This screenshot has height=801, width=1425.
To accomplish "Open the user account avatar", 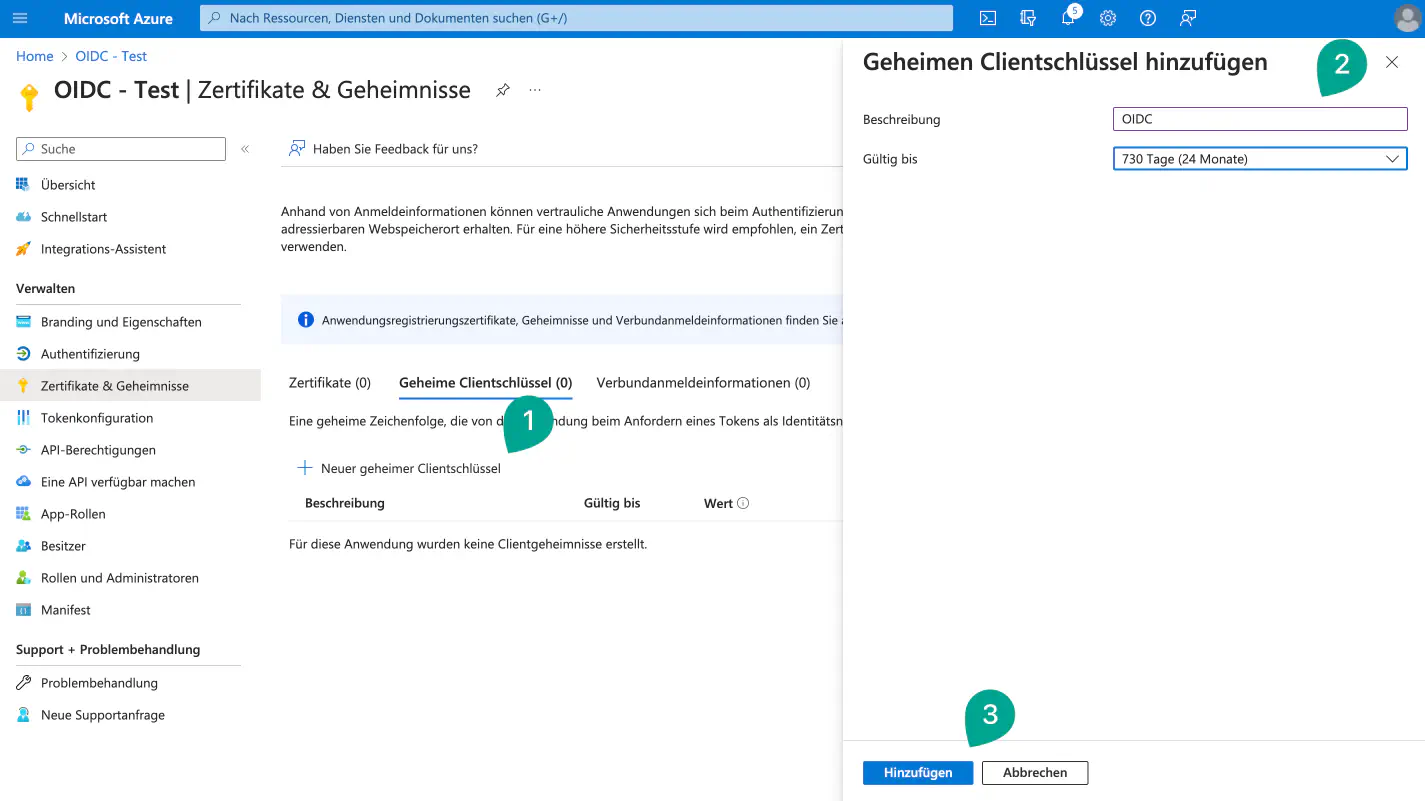I will coord(1406,18).
